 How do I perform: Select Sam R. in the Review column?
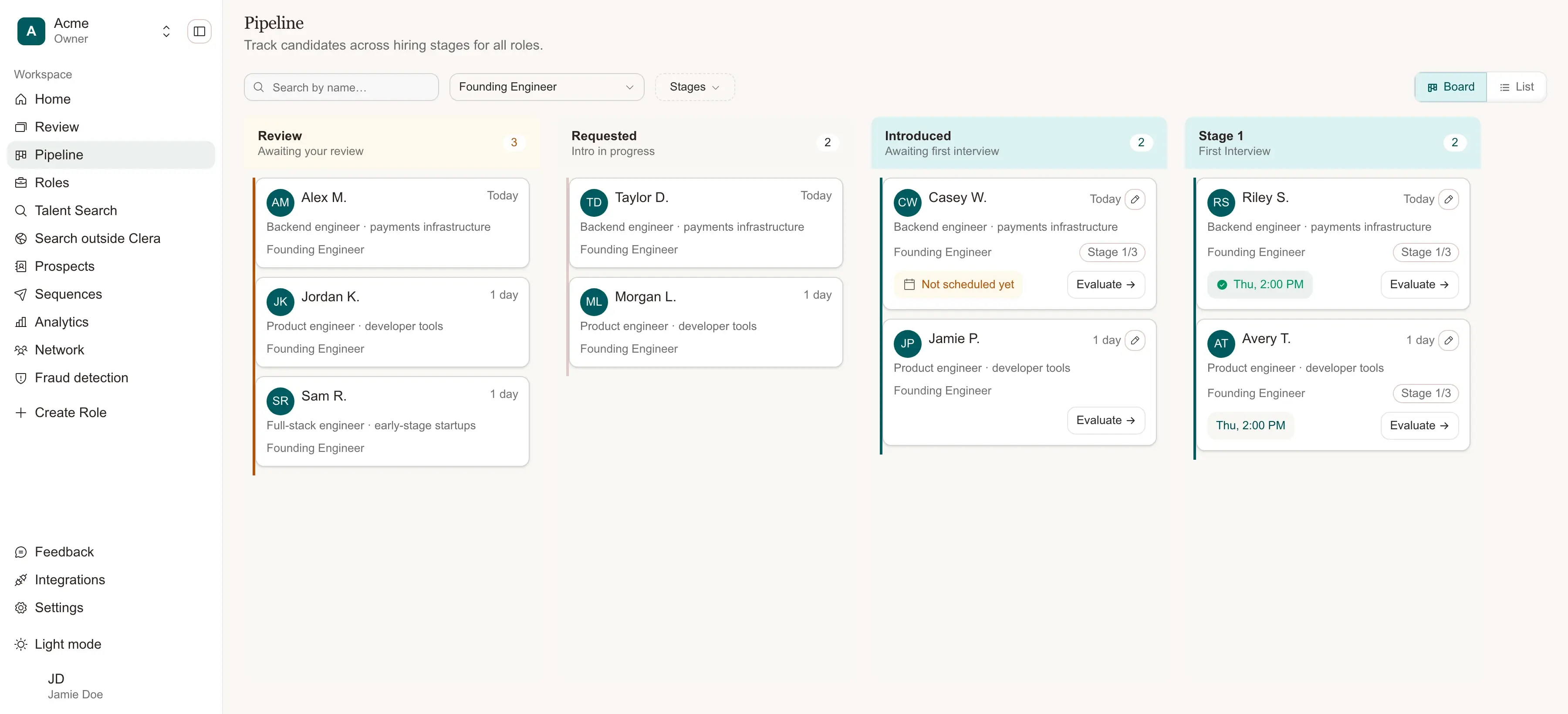pos(392,421)
